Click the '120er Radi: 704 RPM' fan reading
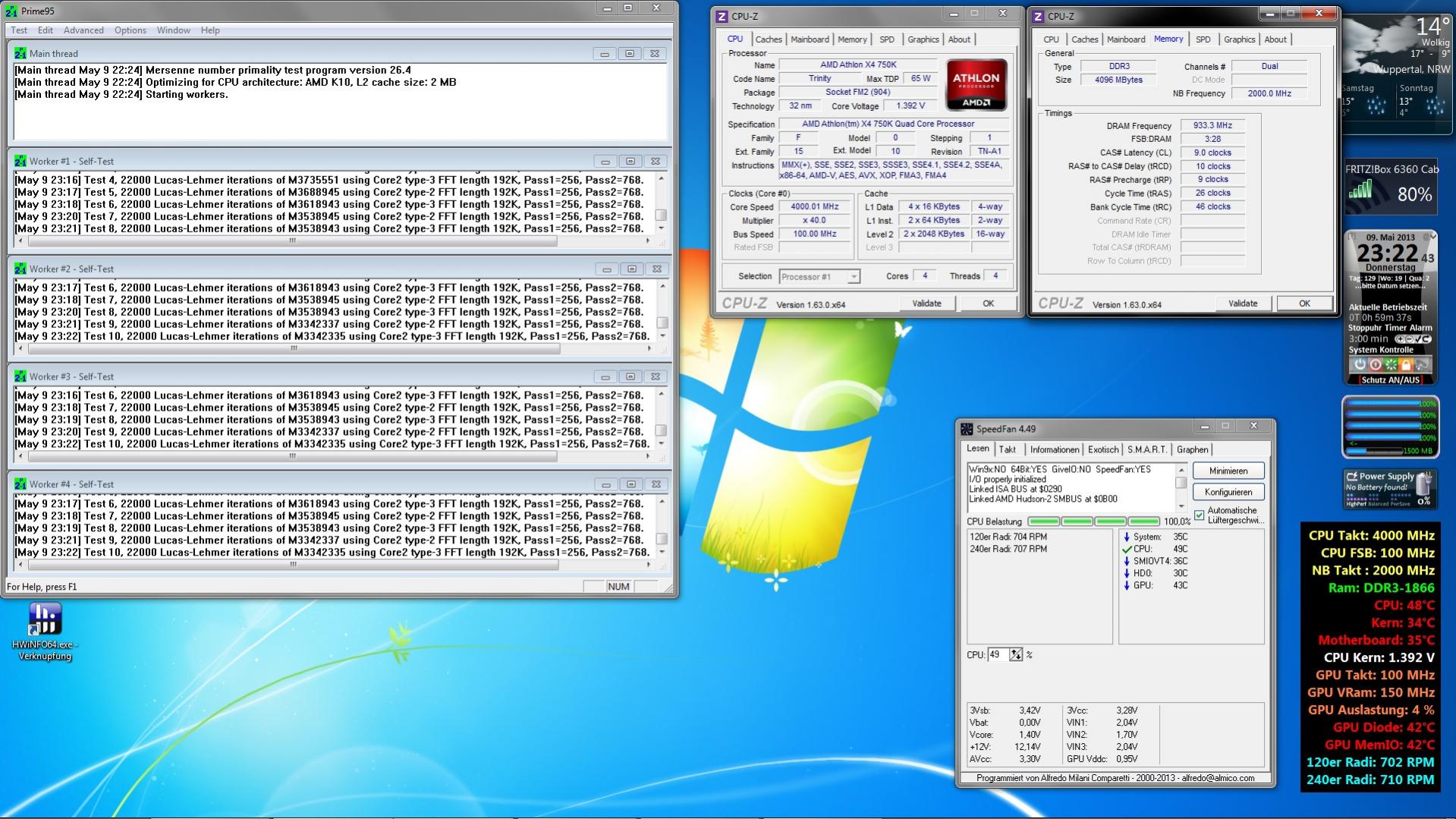1456x819 pixels. 1008,537
